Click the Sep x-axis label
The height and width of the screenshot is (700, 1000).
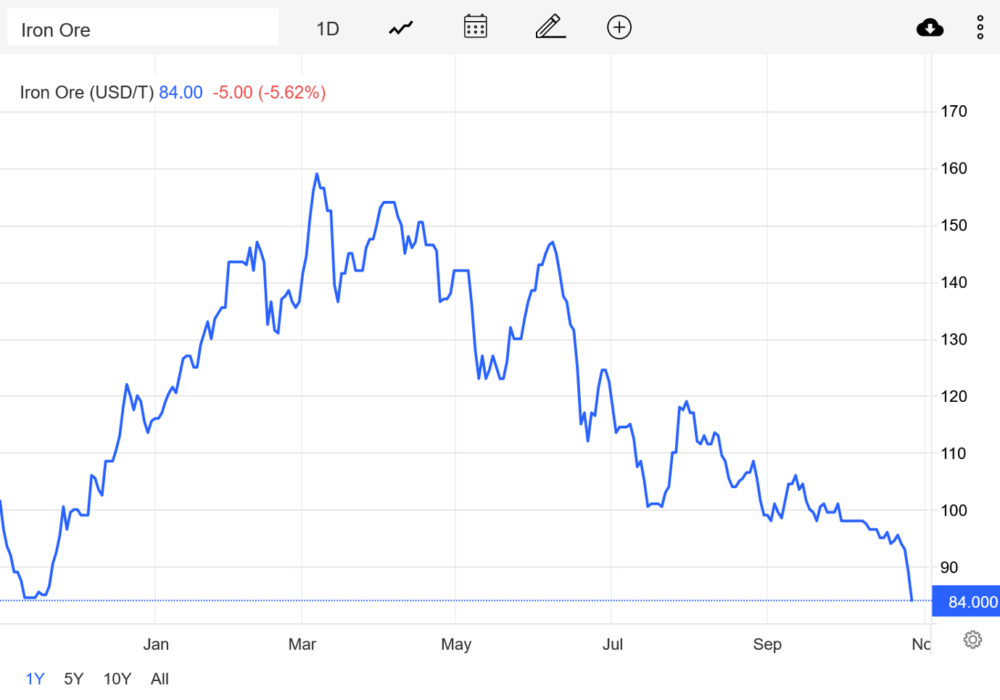coord(767,644)
